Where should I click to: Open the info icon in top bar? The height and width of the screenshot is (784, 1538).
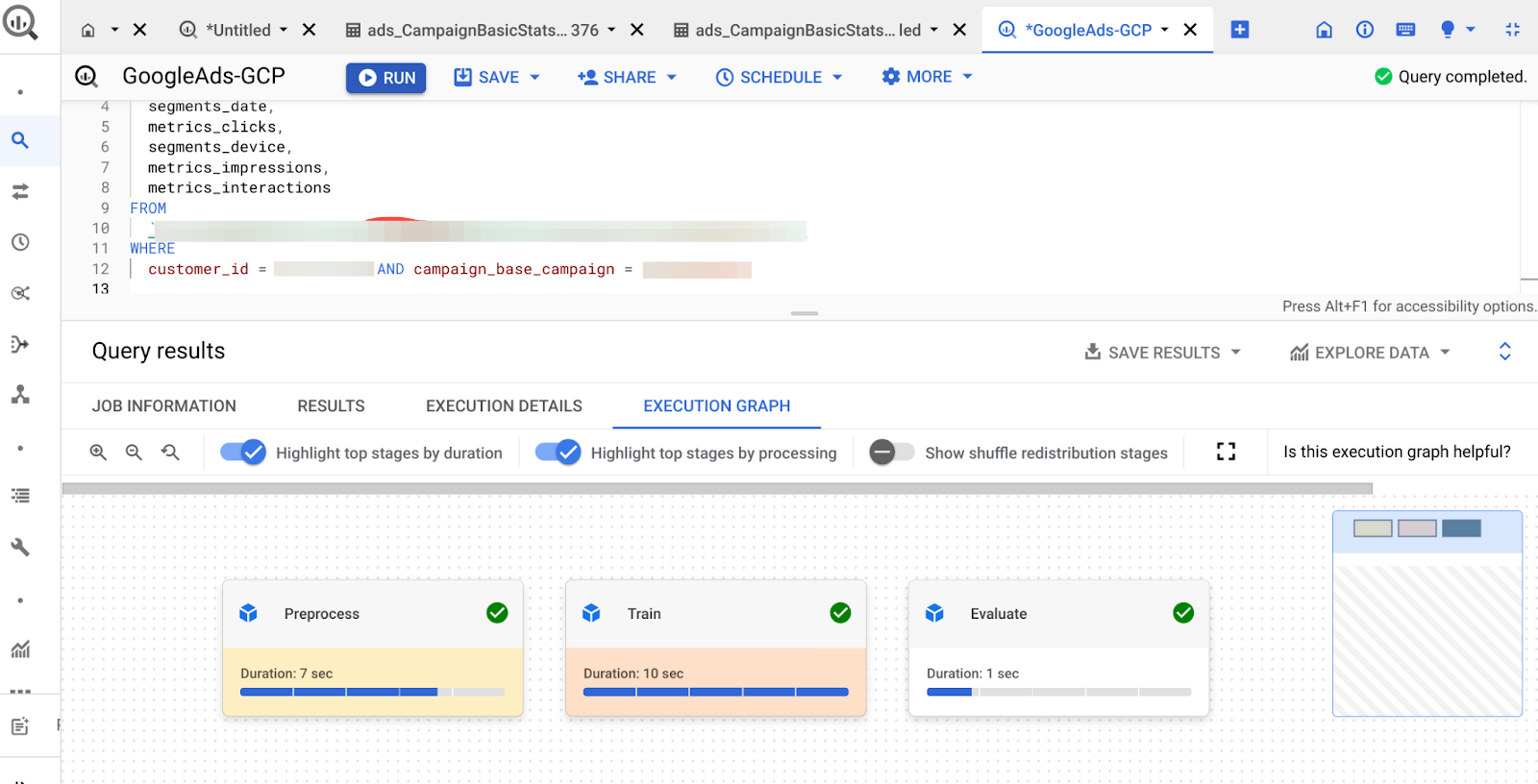[x=1365, y=30]
